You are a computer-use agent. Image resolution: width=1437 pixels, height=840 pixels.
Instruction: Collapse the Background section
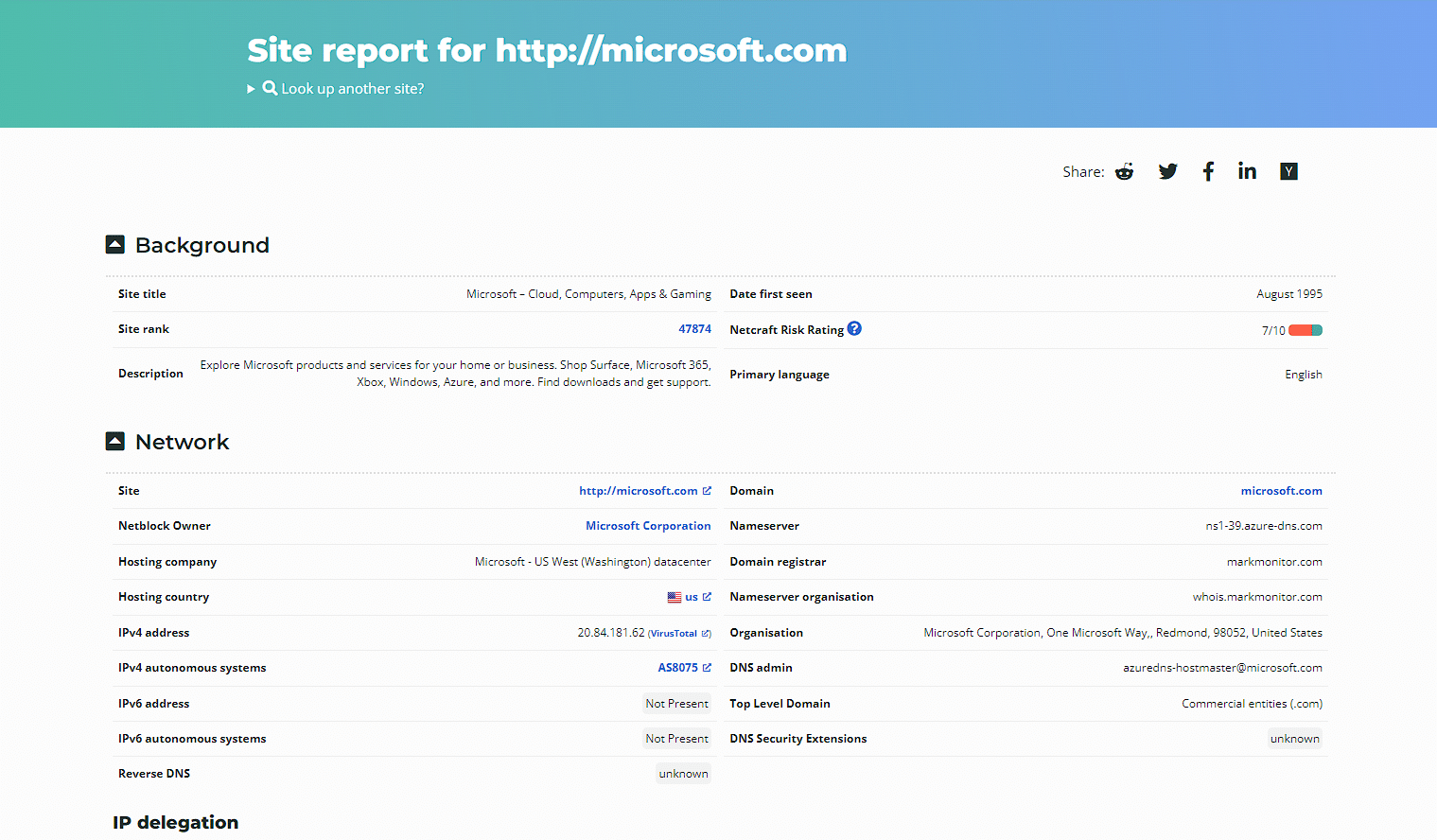[x=114, y=243]
